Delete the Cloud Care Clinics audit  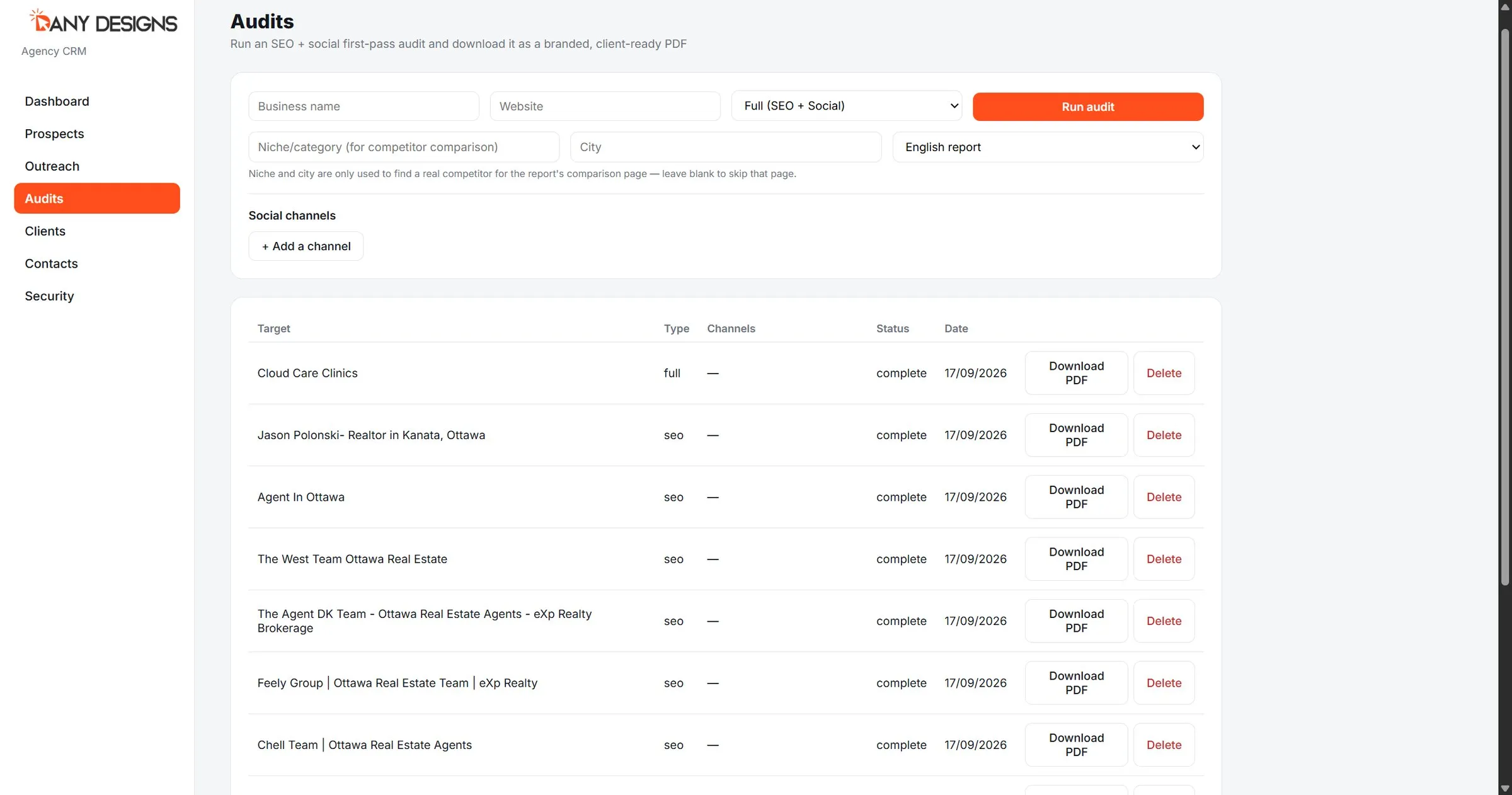coord(1164,373)
